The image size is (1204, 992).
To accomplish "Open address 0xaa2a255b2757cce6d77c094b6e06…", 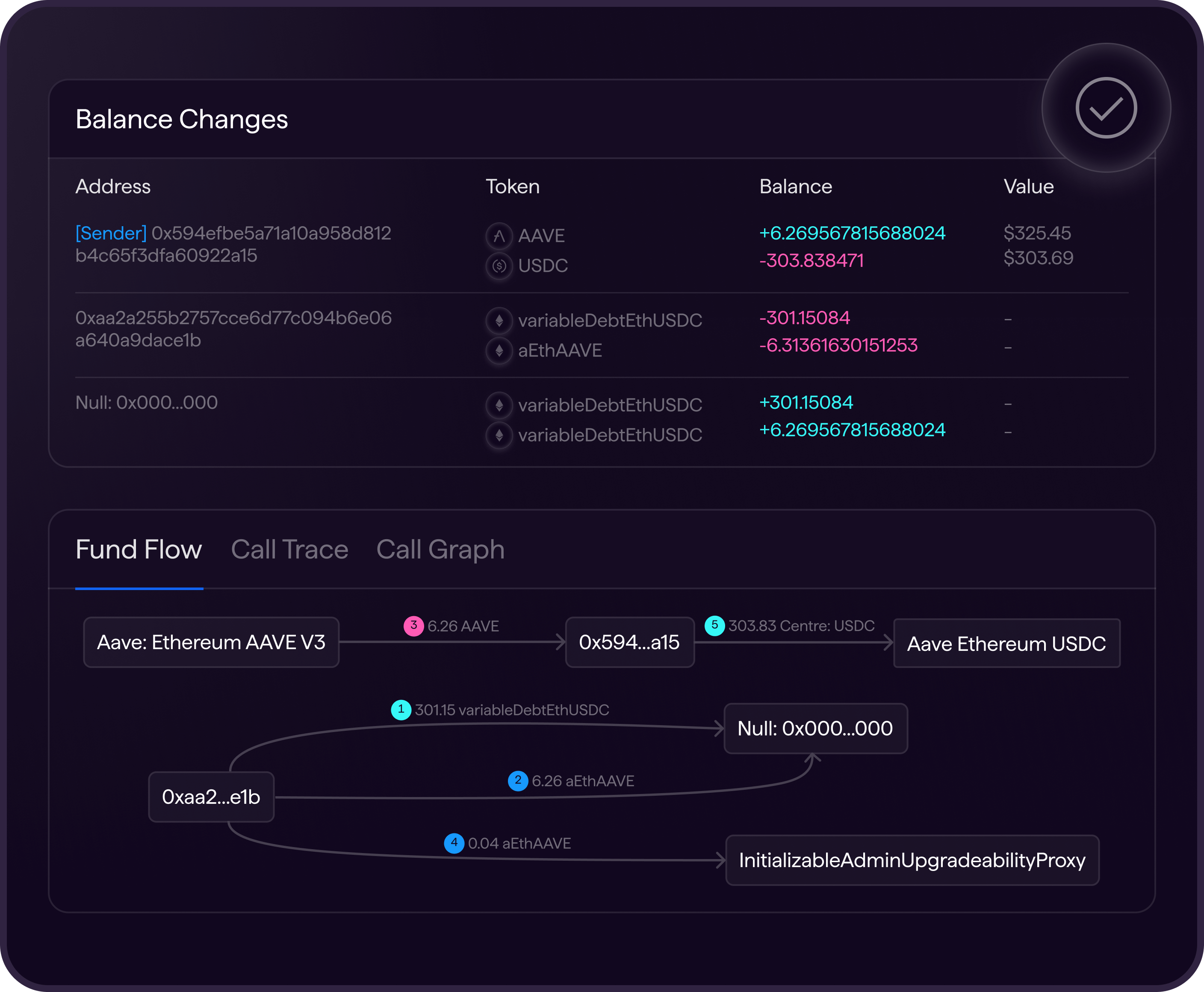I will [x=234, y=328].
